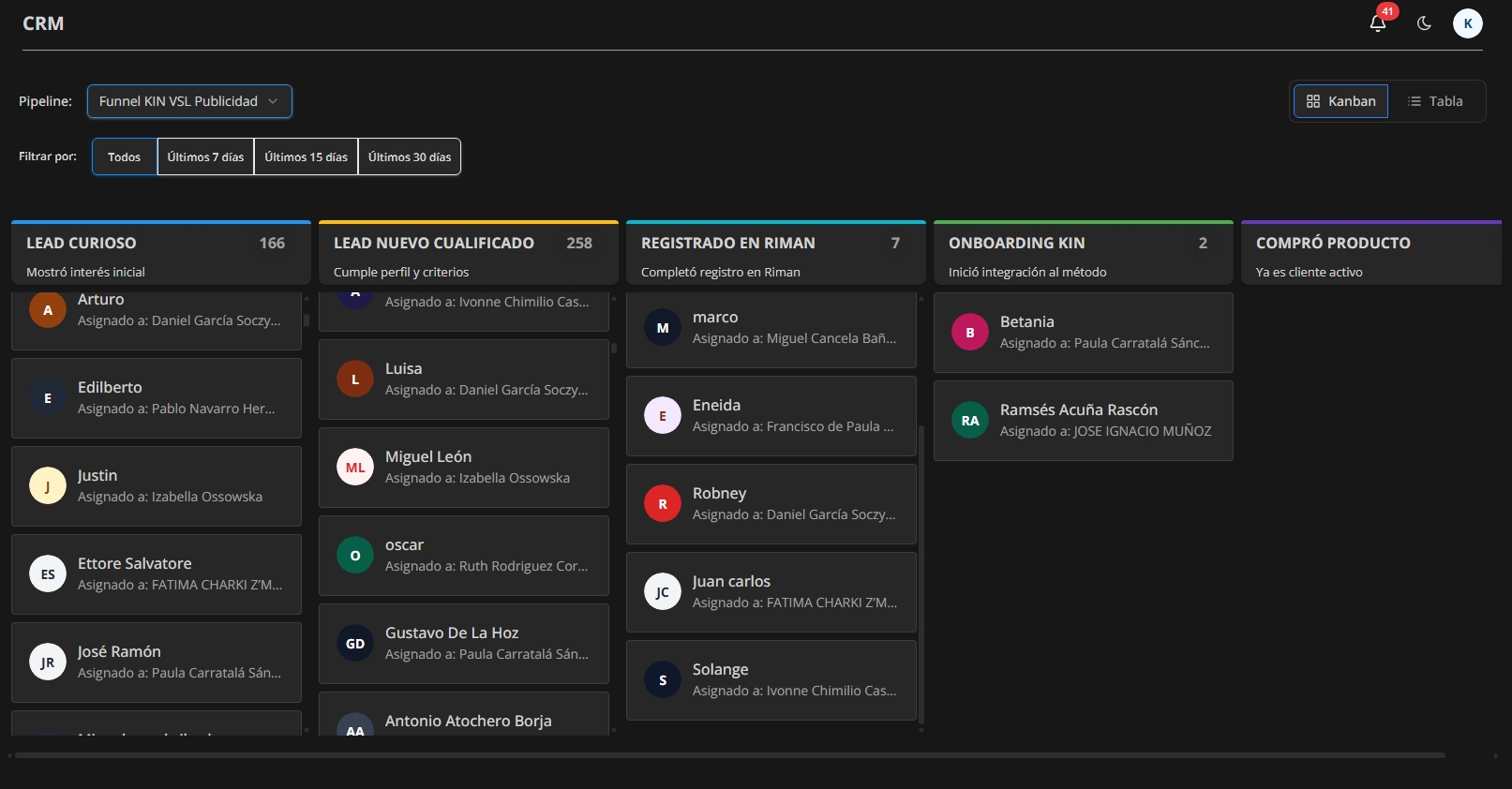Filter leads by Últimos 30 días

point(409,157)
